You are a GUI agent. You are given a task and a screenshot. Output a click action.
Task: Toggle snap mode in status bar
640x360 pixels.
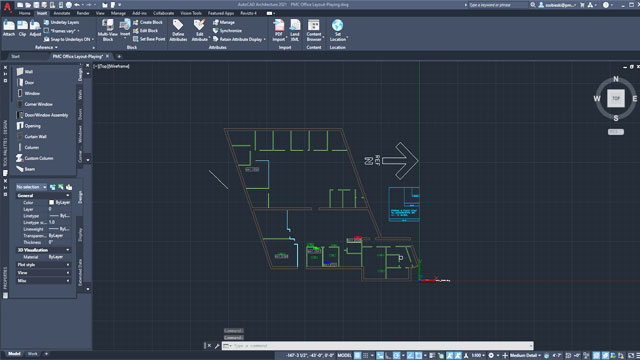(x=366, y=356)
